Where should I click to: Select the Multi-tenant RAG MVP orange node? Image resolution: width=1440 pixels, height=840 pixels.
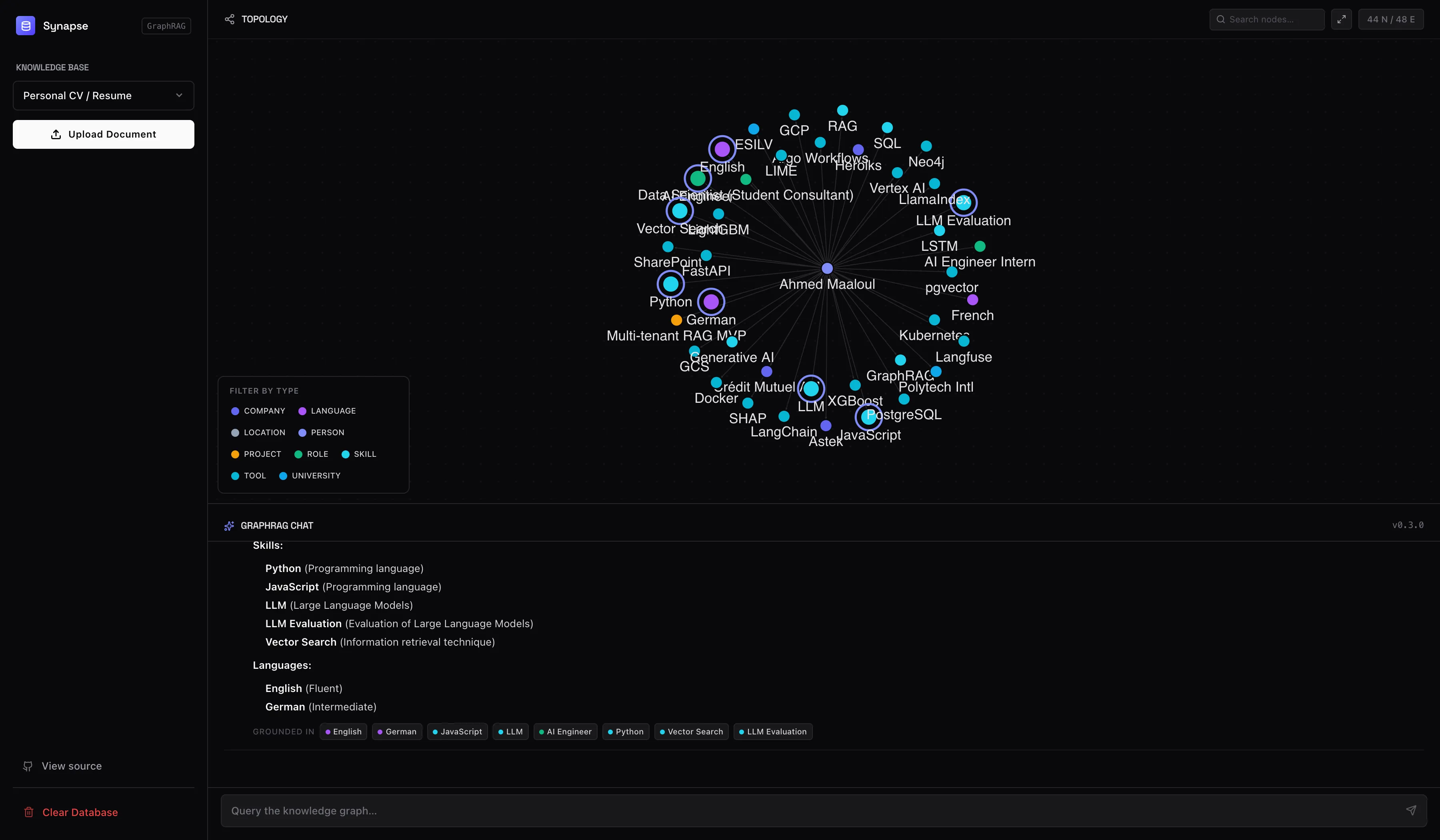pyautogui.click(x=676, y=320)
